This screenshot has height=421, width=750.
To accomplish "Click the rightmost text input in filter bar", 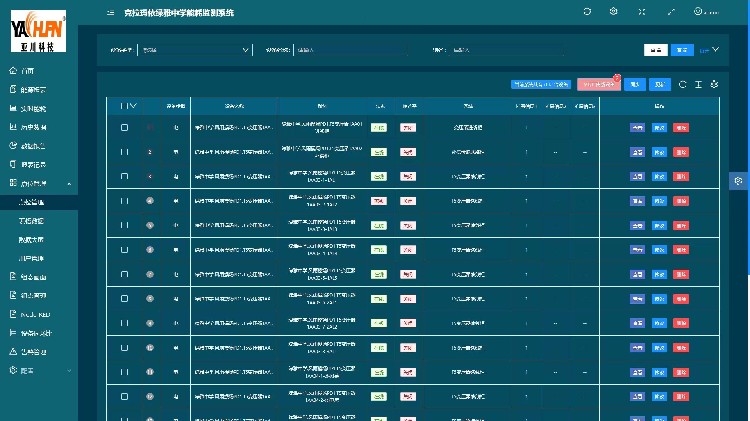I will (505, 49).
